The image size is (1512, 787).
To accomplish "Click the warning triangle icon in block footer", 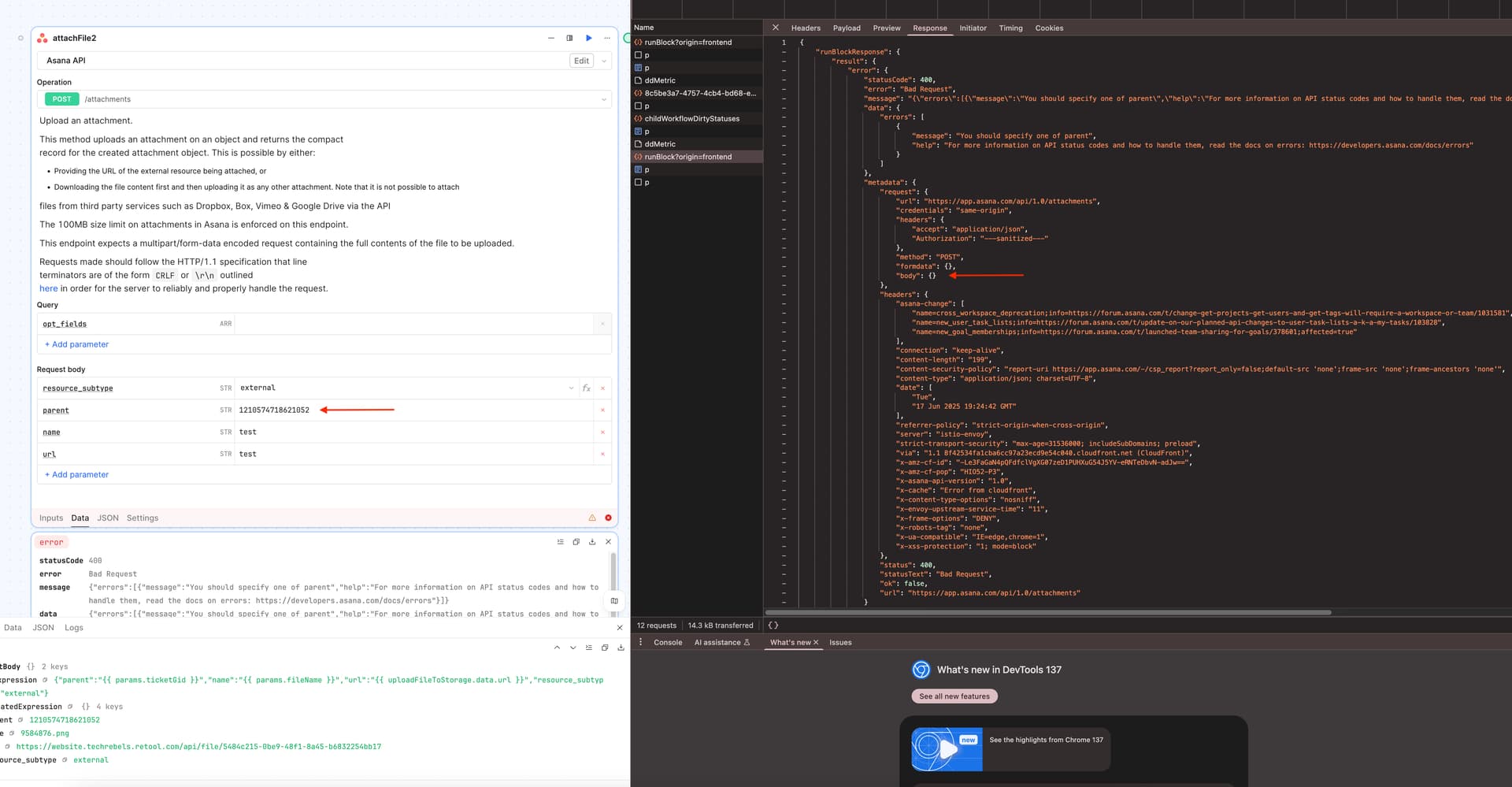I will click(592, 518).
